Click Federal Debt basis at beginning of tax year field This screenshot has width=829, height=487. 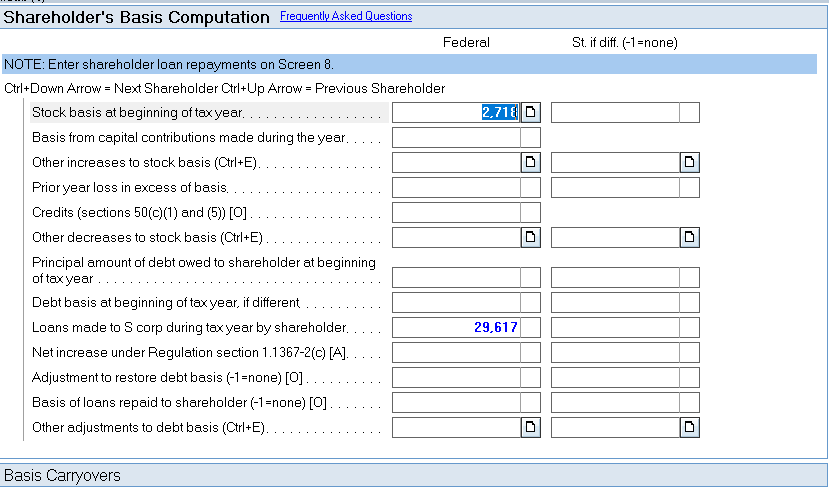pyautogui.click(x=456, y=302)
